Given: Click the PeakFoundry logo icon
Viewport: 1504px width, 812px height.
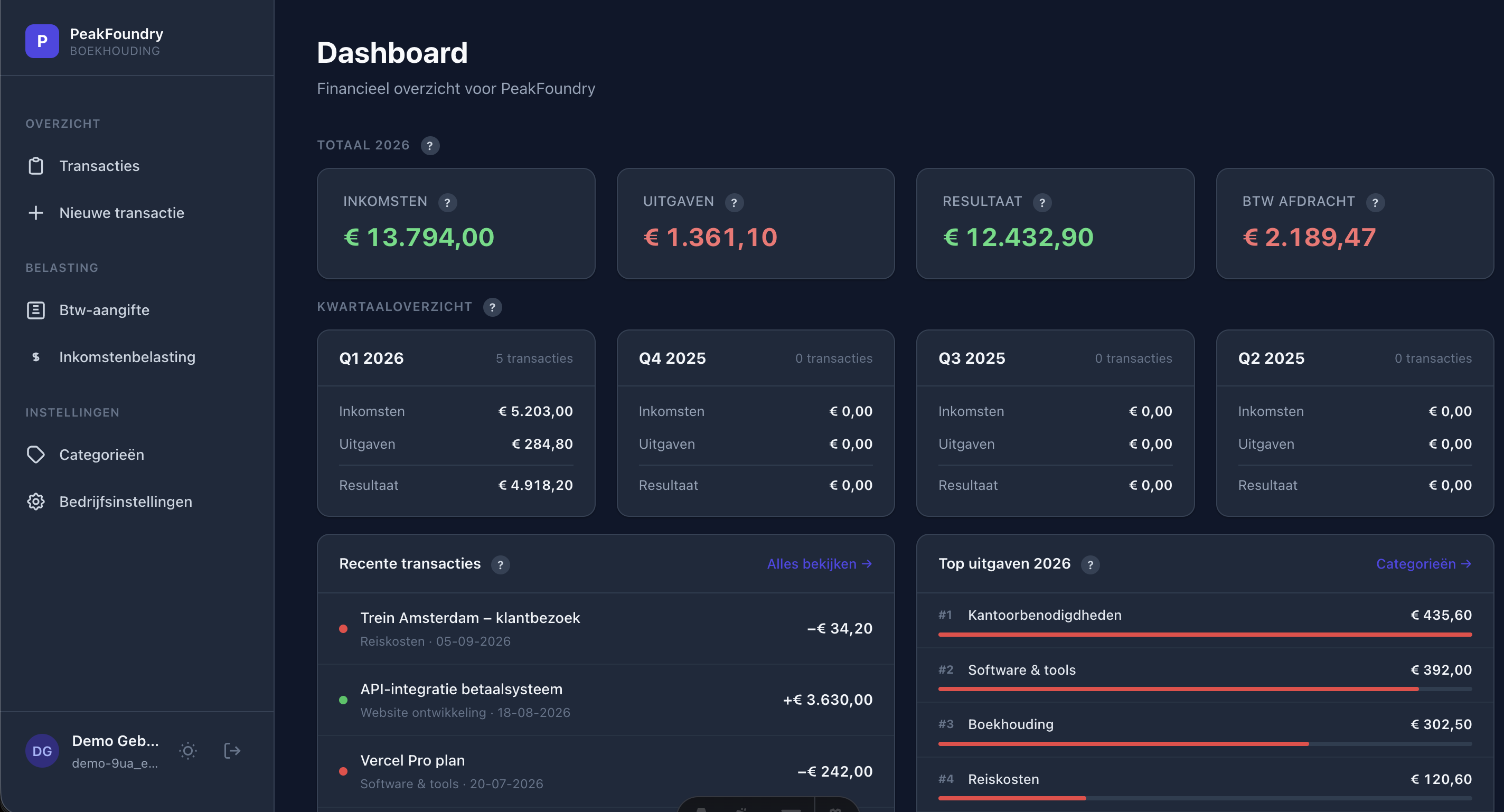Looking at the screenshot, I should 42,41.
